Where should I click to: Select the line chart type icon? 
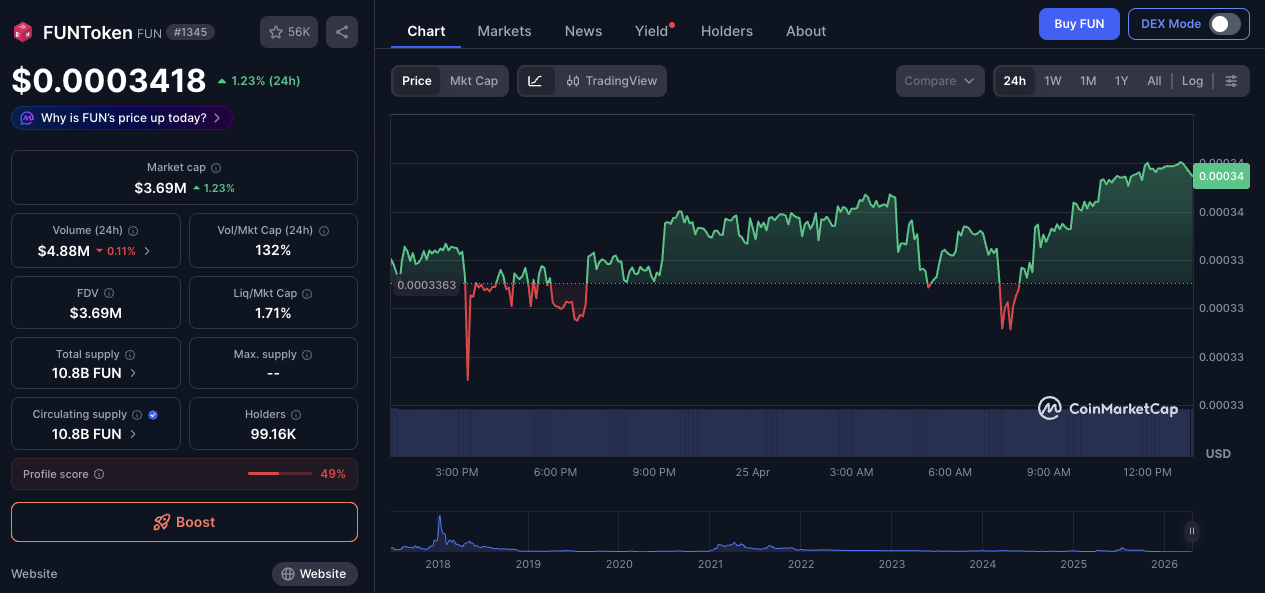click(x=537, y=80)
